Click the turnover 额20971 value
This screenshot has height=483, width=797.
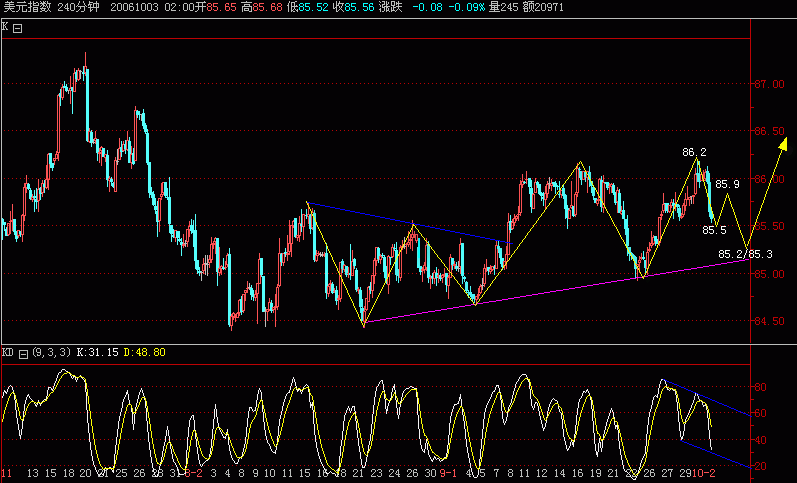click(x=543, y=7)
